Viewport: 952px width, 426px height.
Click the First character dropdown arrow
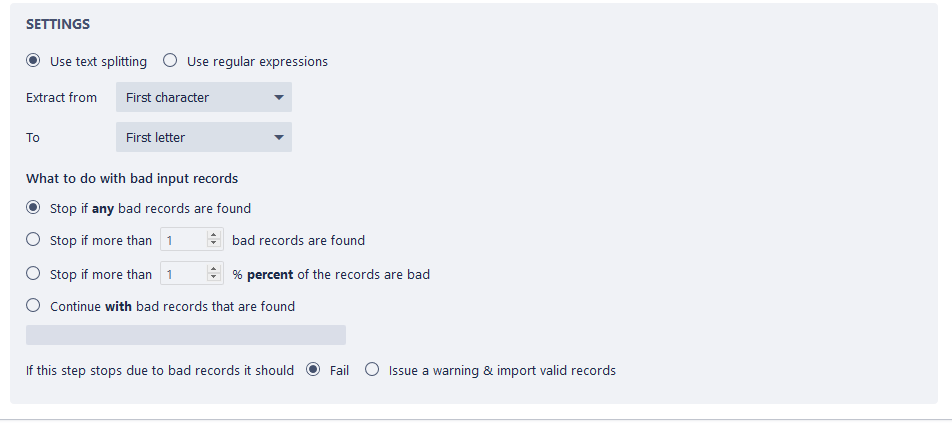point(278,97)
